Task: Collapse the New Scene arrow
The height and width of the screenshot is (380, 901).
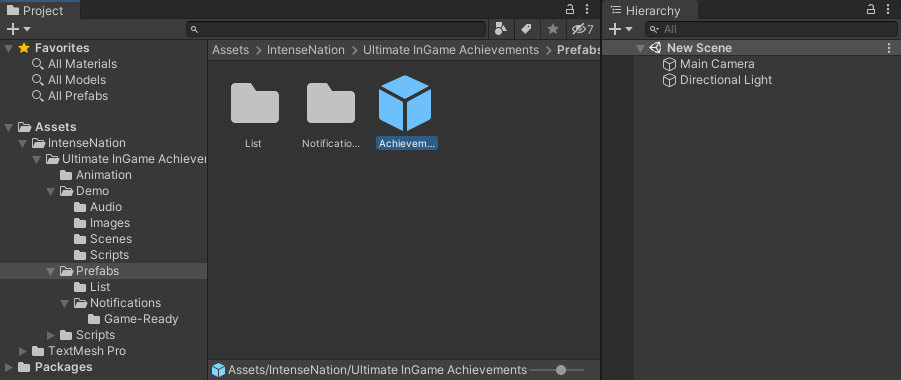Action: click(640, 48)
